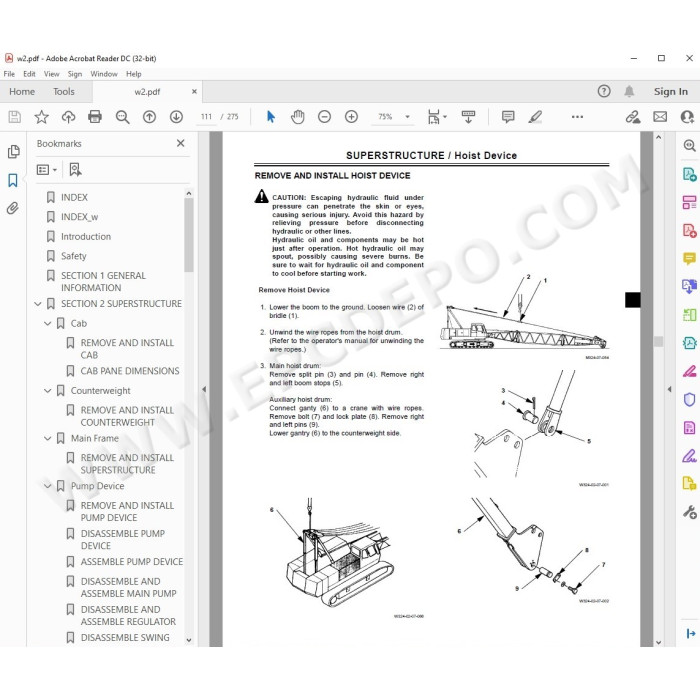The image size is (700, 700).
Task: Send the file by email envelope icon
Action: coord(660,117)
